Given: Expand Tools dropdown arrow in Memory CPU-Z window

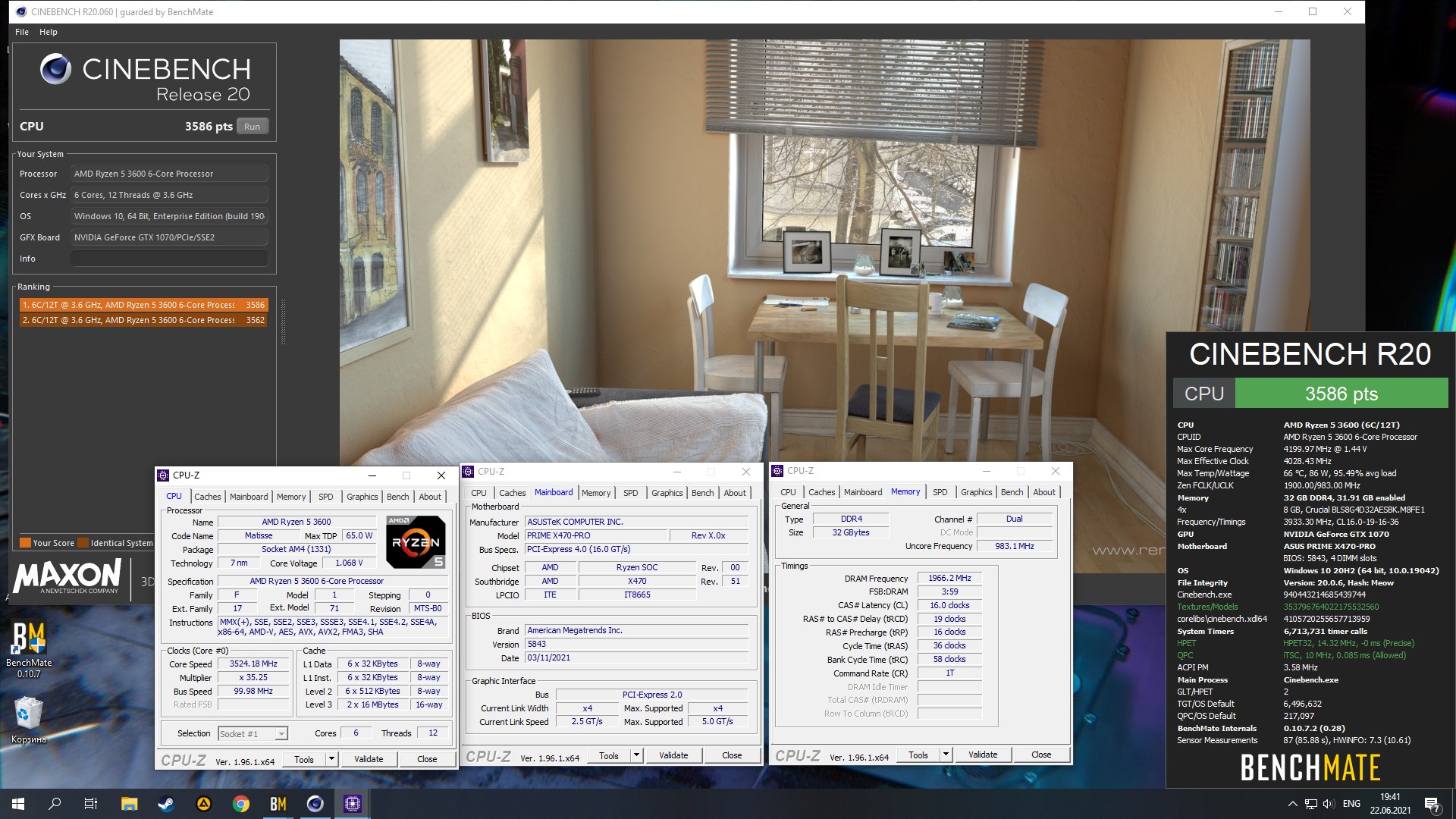Looking at the screenshot, I should (946, 755).
